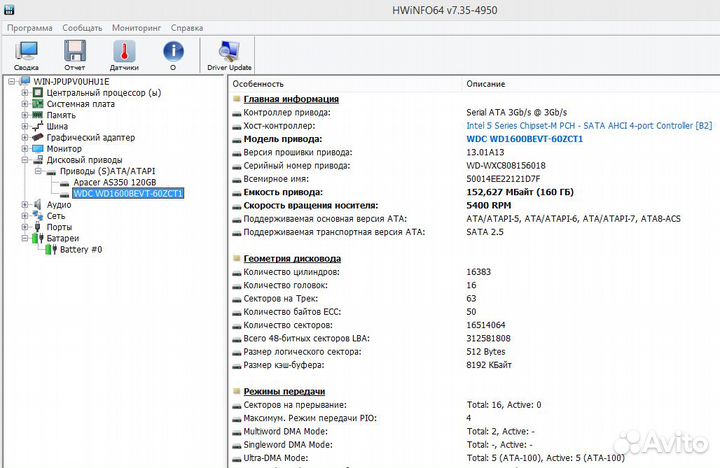Image resolution: width=720 pixels, height=468 pixels.
Task: Expand the Центральный процессор node
Action: (25, 93)
